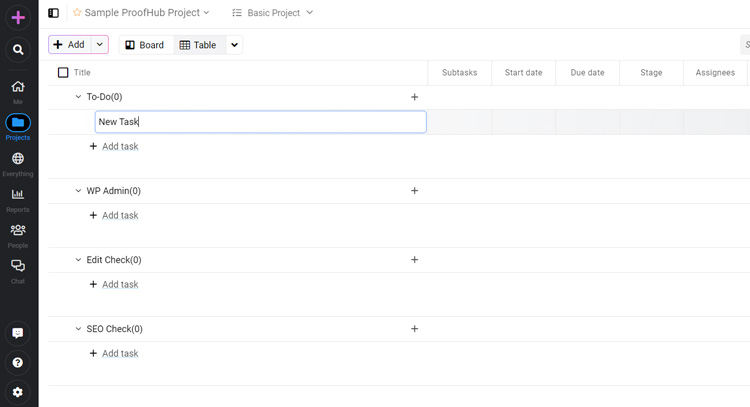Select the Table view tab
The height and width of the screenshot is (407, 750).
[198, 45]
